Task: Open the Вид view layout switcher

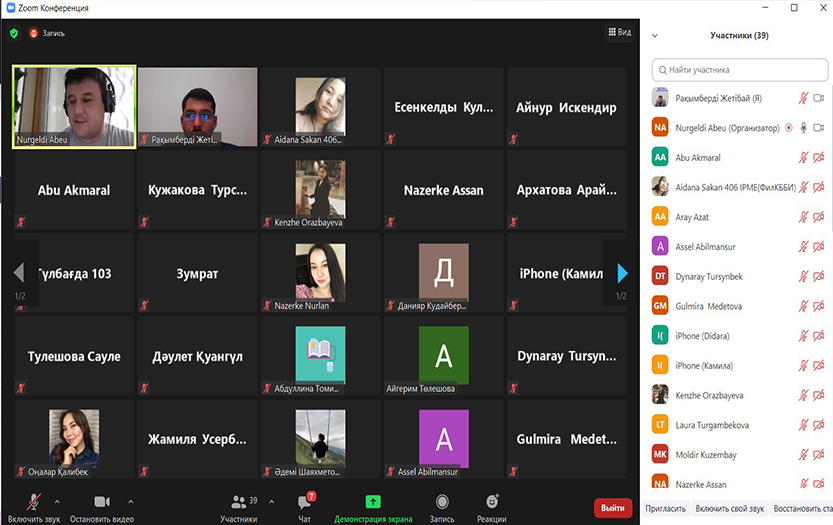Action: 620,32
